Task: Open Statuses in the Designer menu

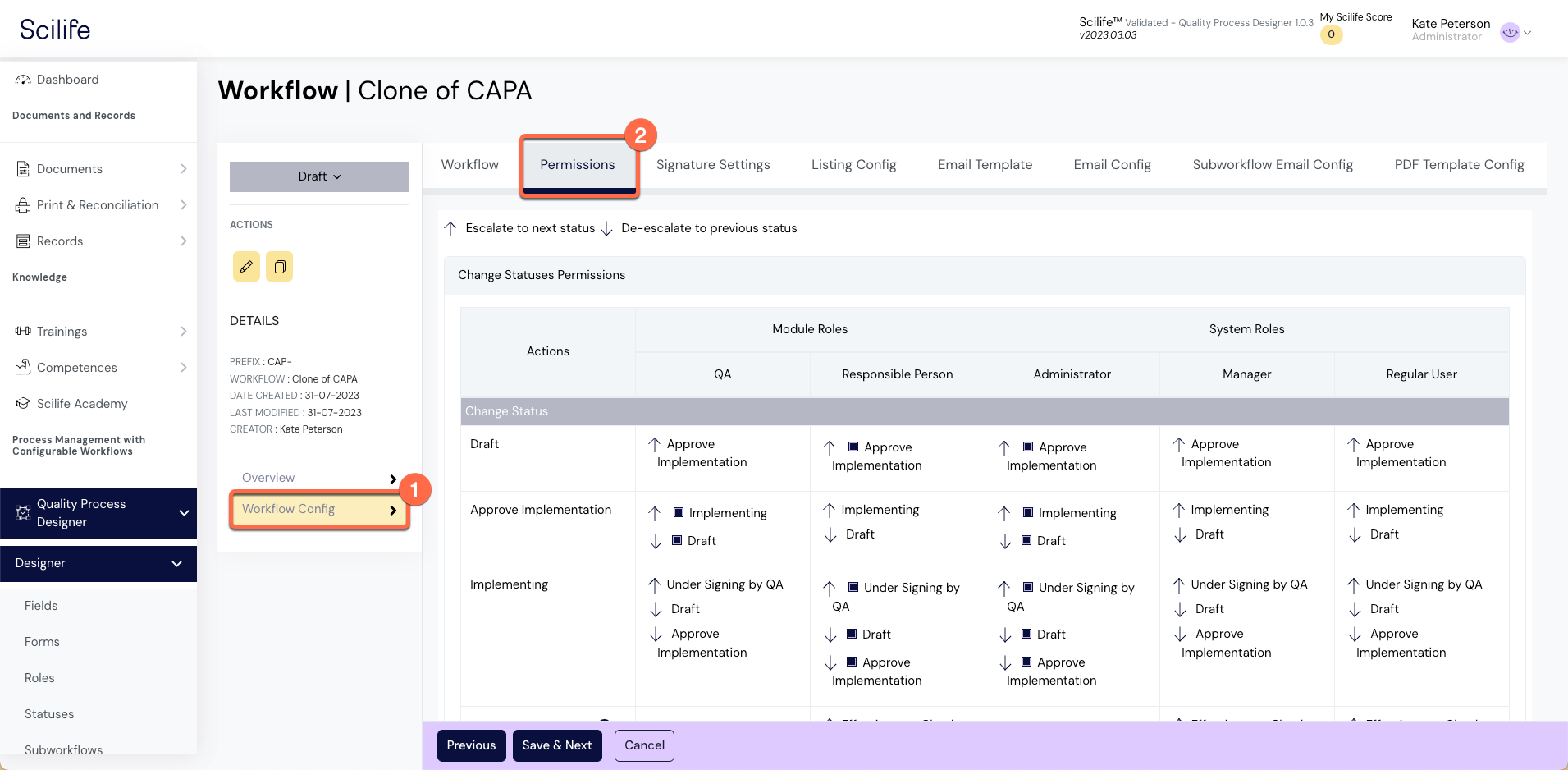Action: point(49,714)
